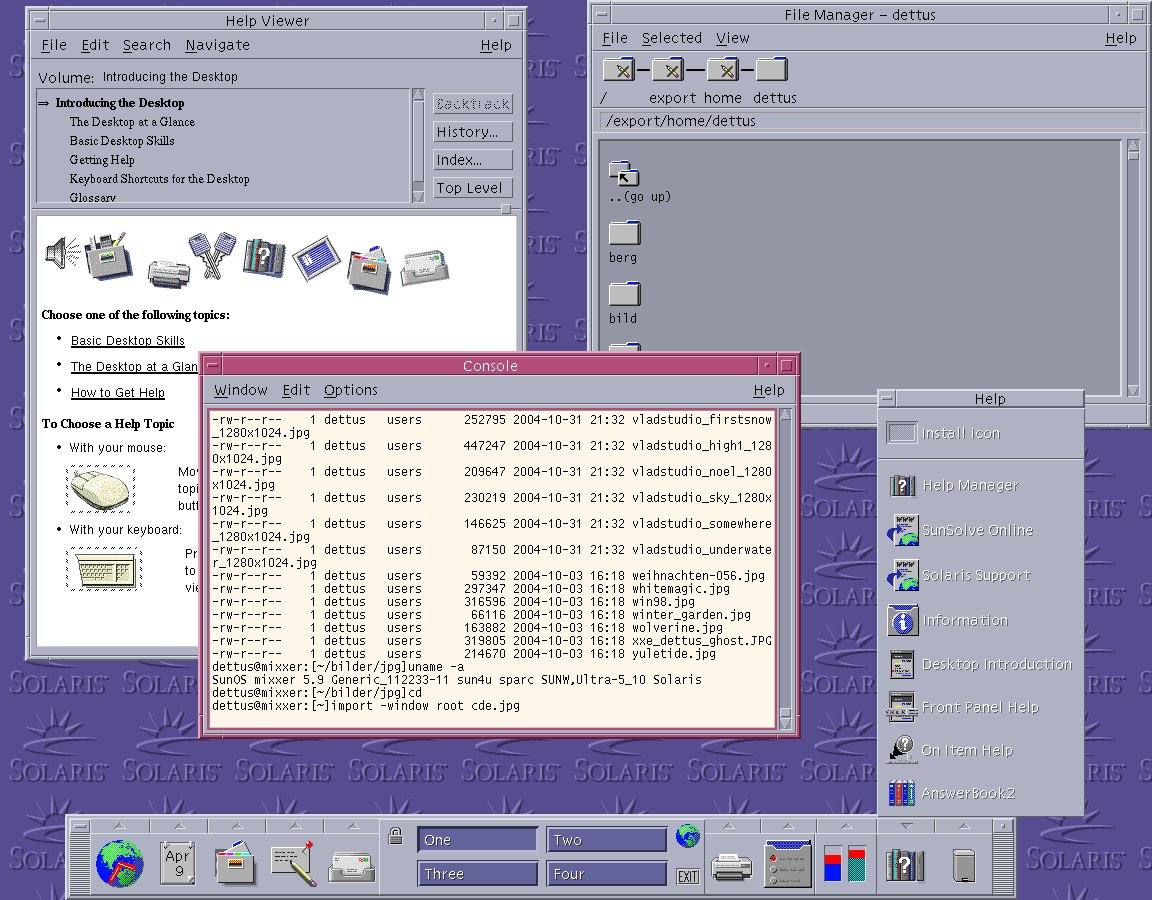
Task: Open the berg folder in File Manager
Action: tap(624, 234)
